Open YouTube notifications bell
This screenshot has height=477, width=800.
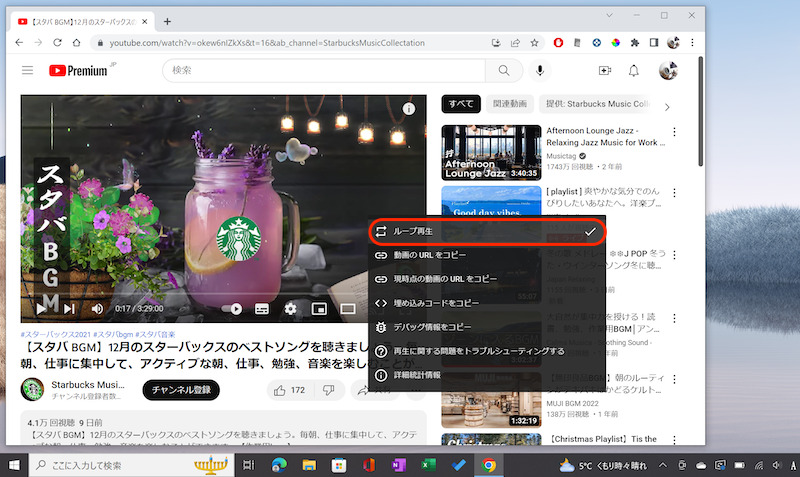633,70
